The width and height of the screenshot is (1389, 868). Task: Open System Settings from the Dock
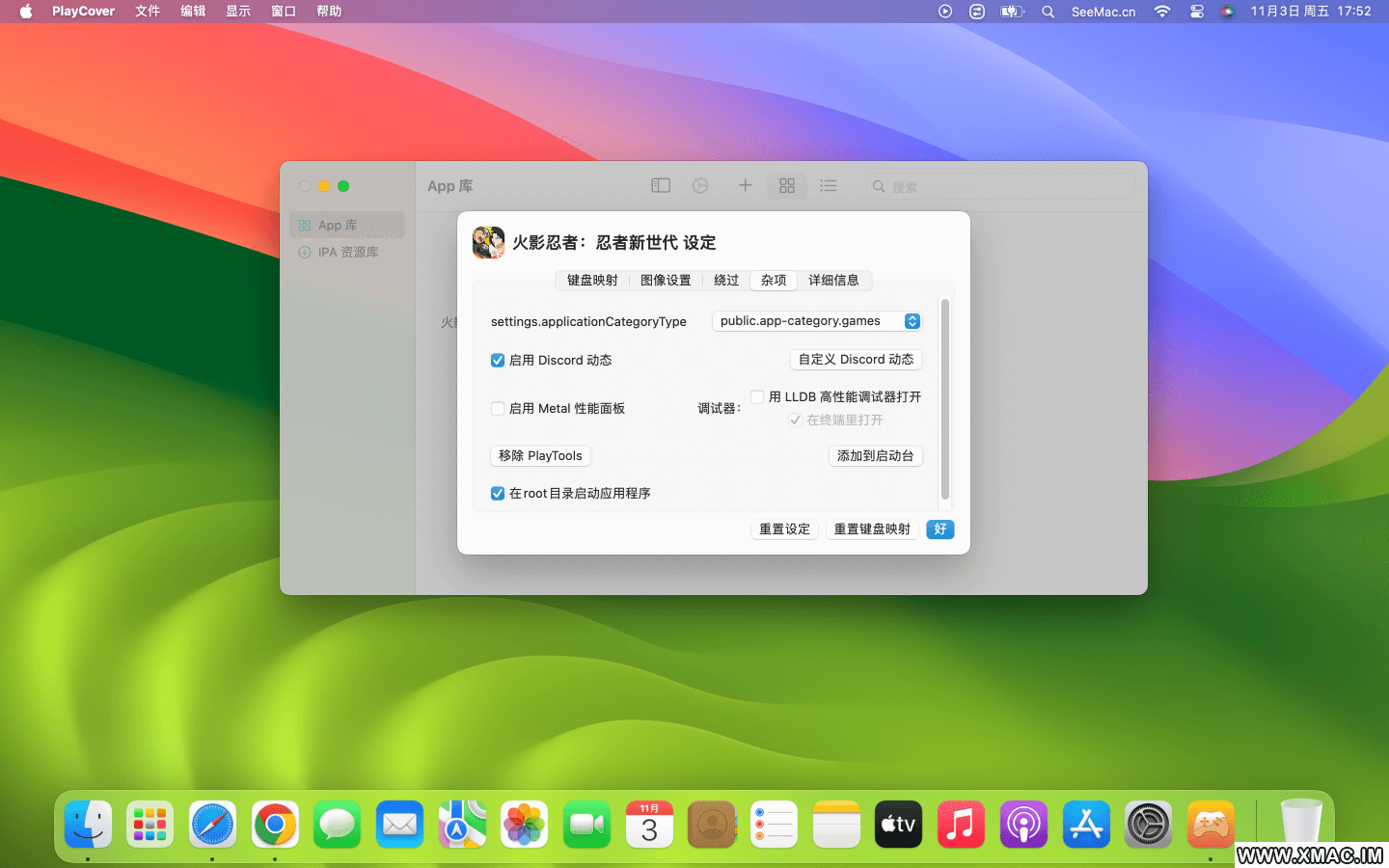click(1148, 825)
